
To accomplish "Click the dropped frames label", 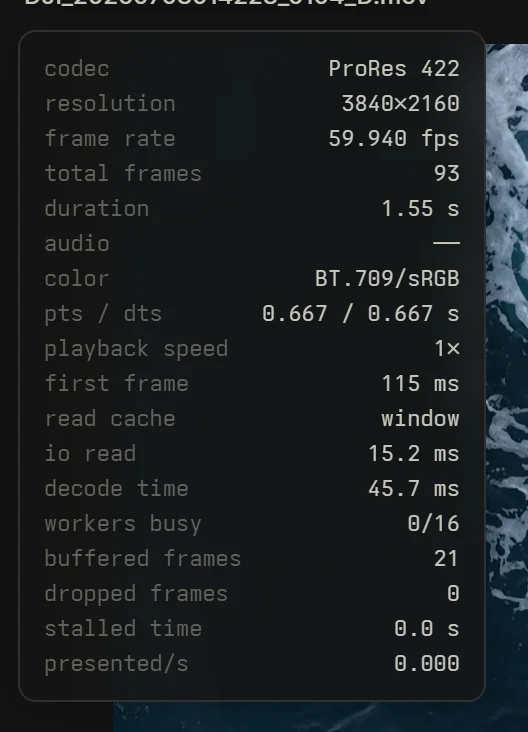I will point(136,594).
